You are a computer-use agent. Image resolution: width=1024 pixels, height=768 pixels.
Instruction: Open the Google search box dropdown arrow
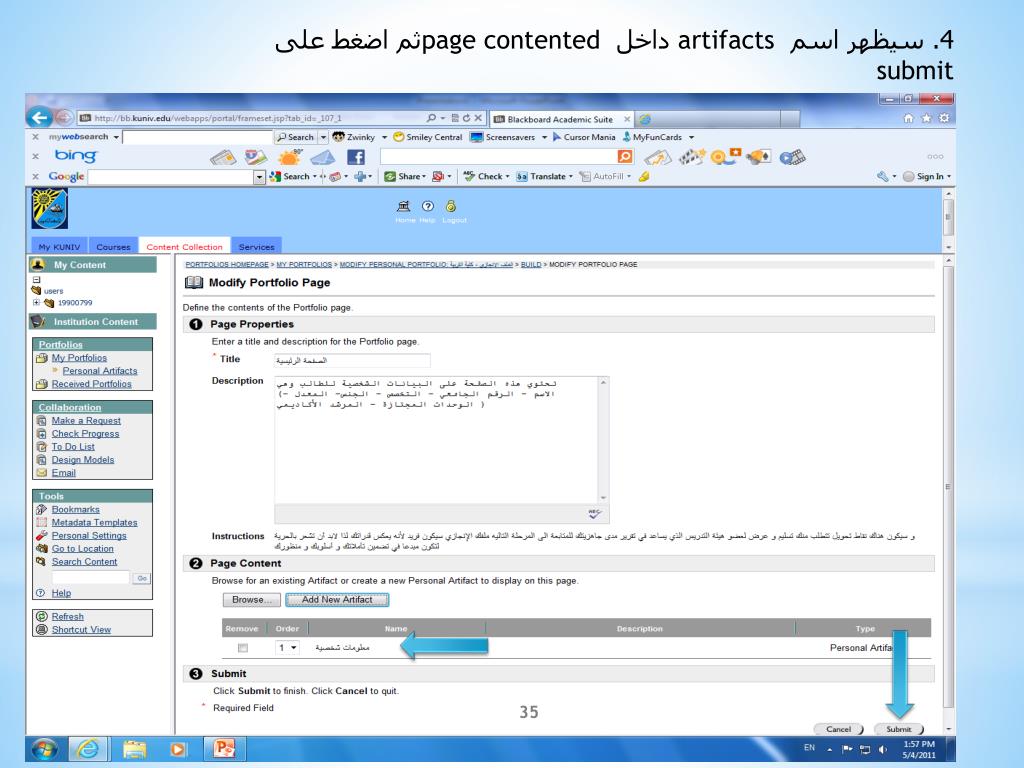click(259, 177)
